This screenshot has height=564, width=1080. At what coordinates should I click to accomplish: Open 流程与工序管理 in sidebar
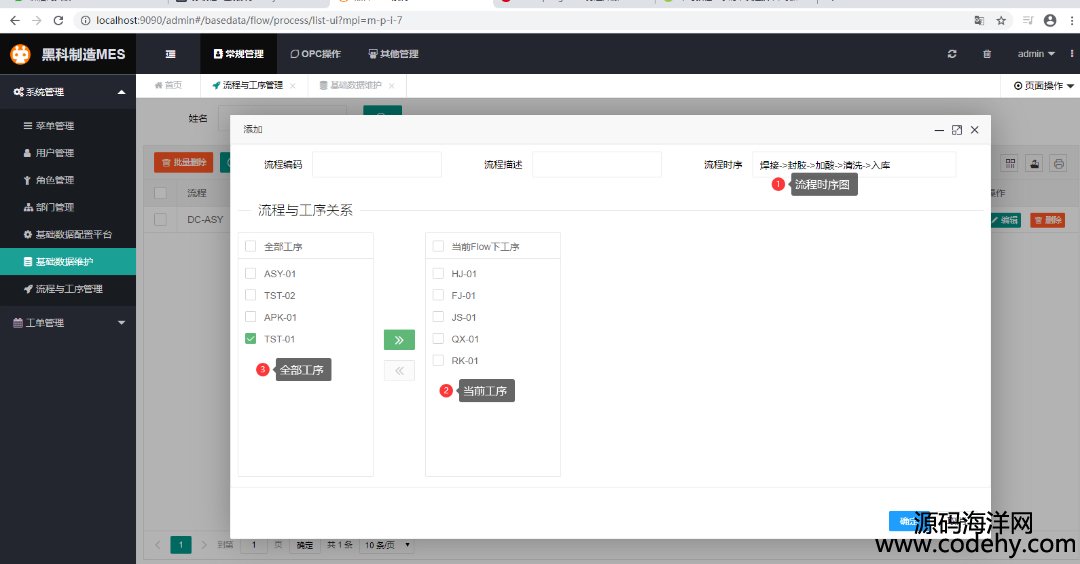(x=68, y=289)
